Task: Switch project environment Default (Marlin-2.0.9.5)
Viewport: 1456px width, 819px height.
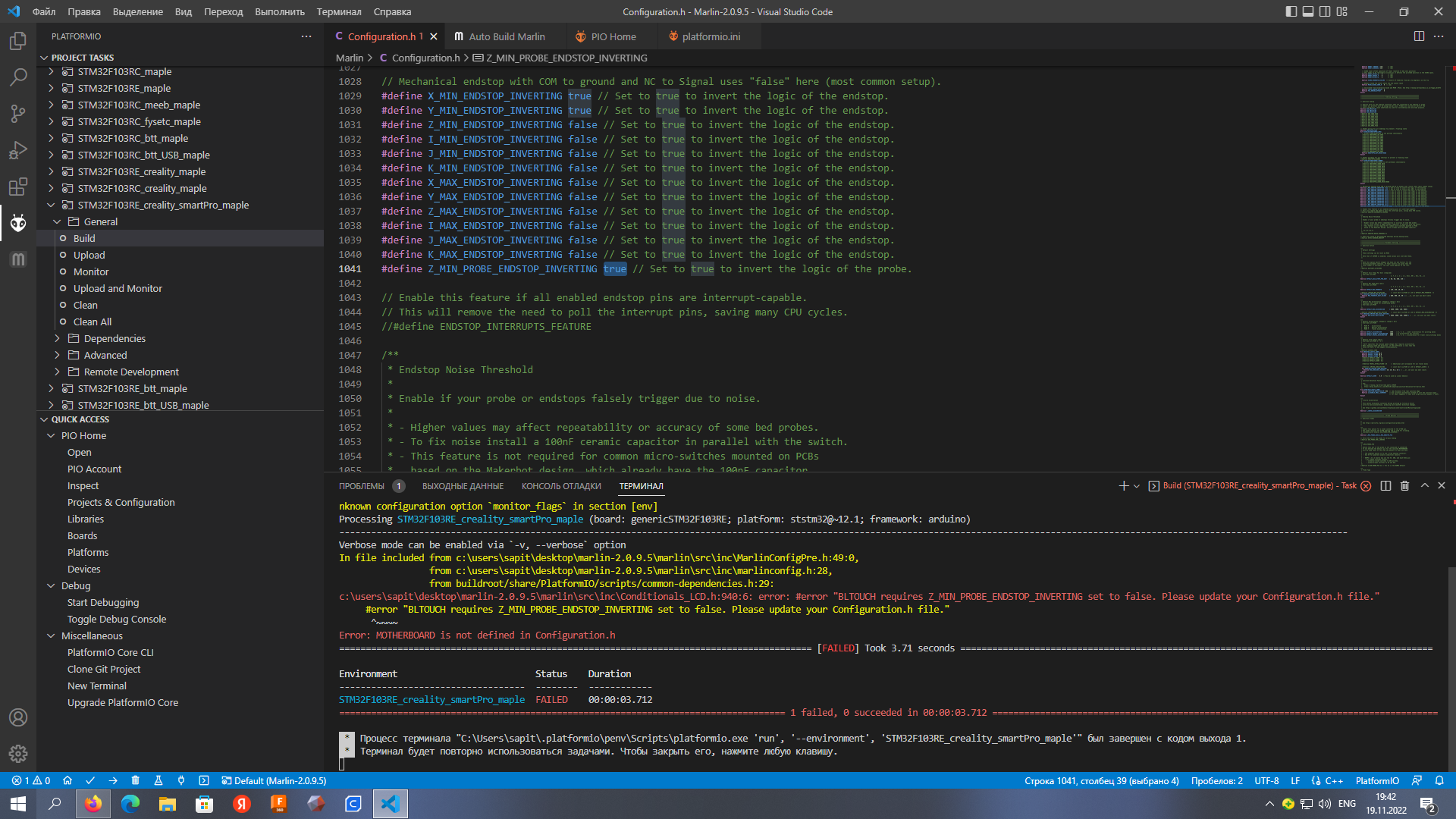Action: (274, 780)
